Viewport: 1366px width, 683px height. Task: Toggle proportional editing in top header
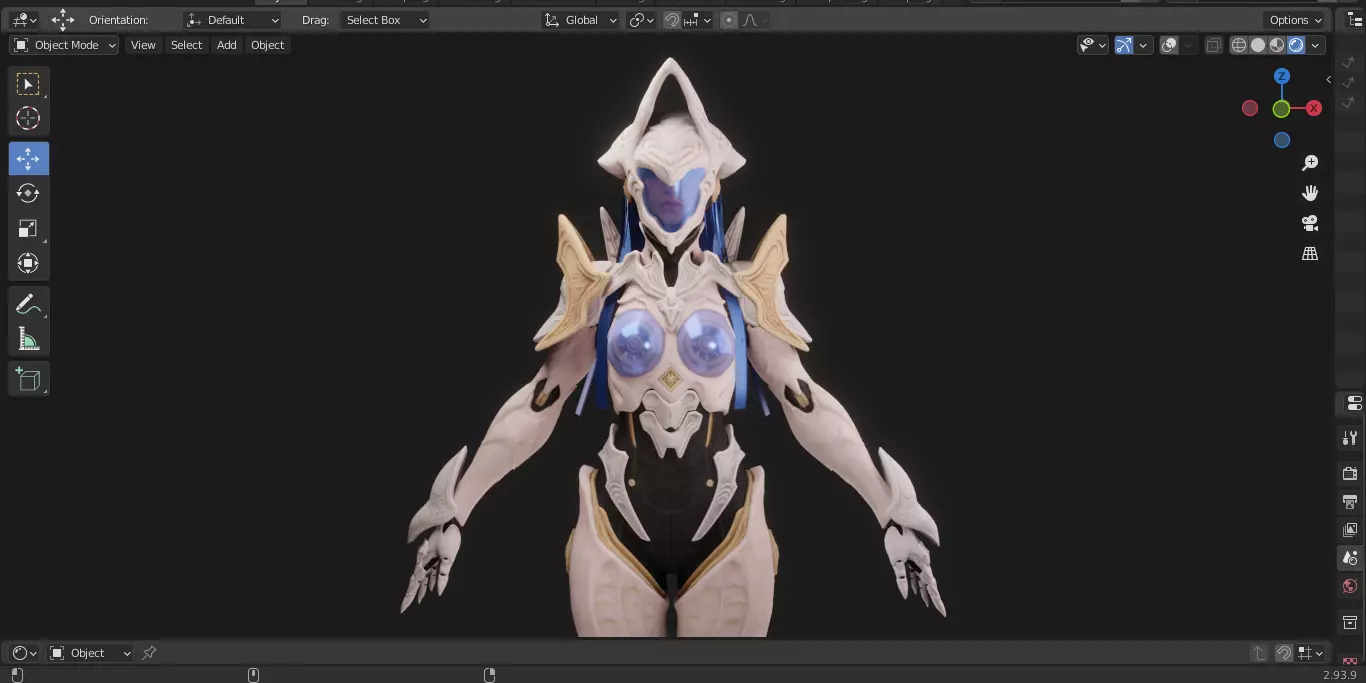(x=729, y=20)
